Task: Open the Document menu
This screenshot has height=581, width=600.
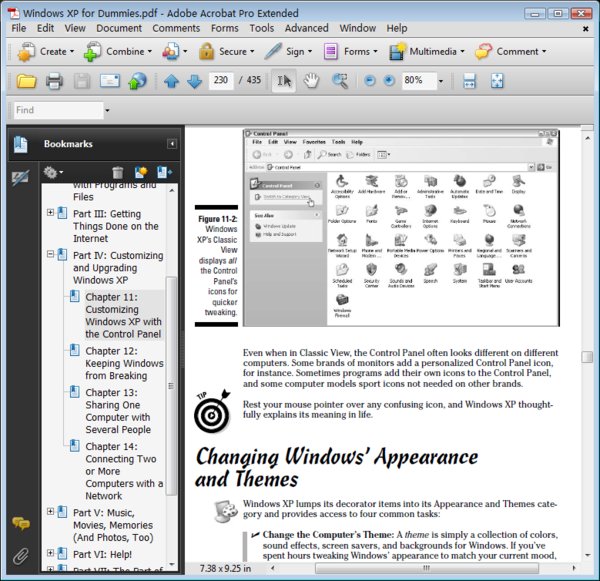Action: 119,28
